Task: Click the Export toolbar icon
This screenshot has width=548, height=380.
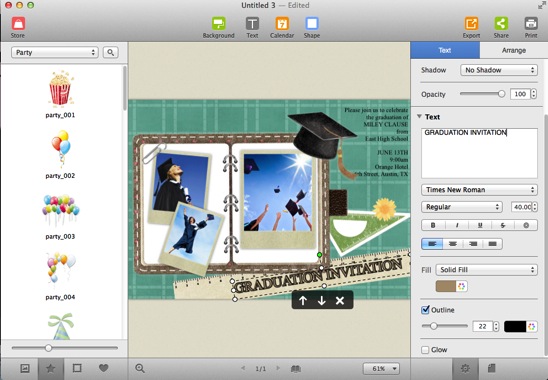Action: point(471,24)
